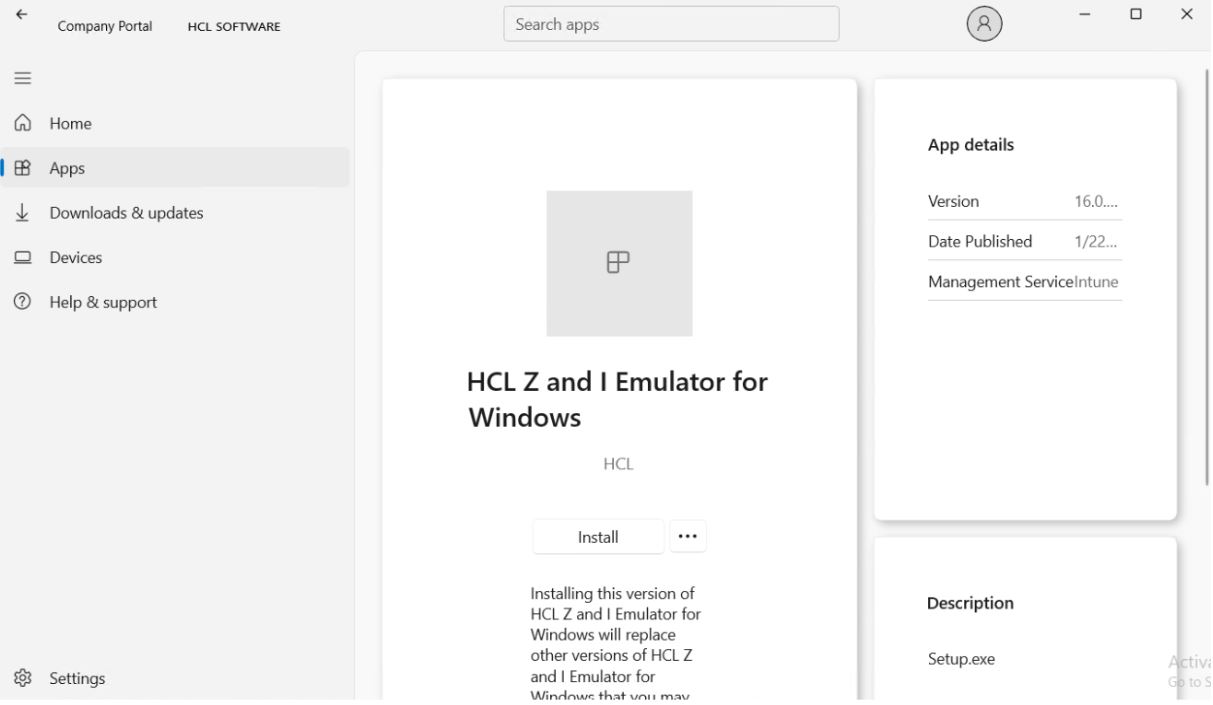Open the user account profile icon
This screenshot has width=1213, height=705.
984,25
